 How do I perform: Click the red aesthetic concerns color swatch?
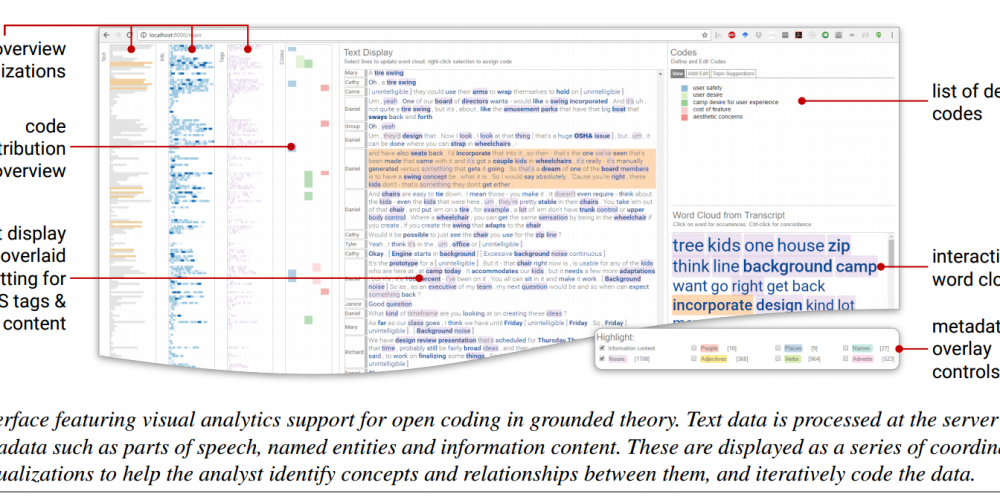(x=683, y=116)
